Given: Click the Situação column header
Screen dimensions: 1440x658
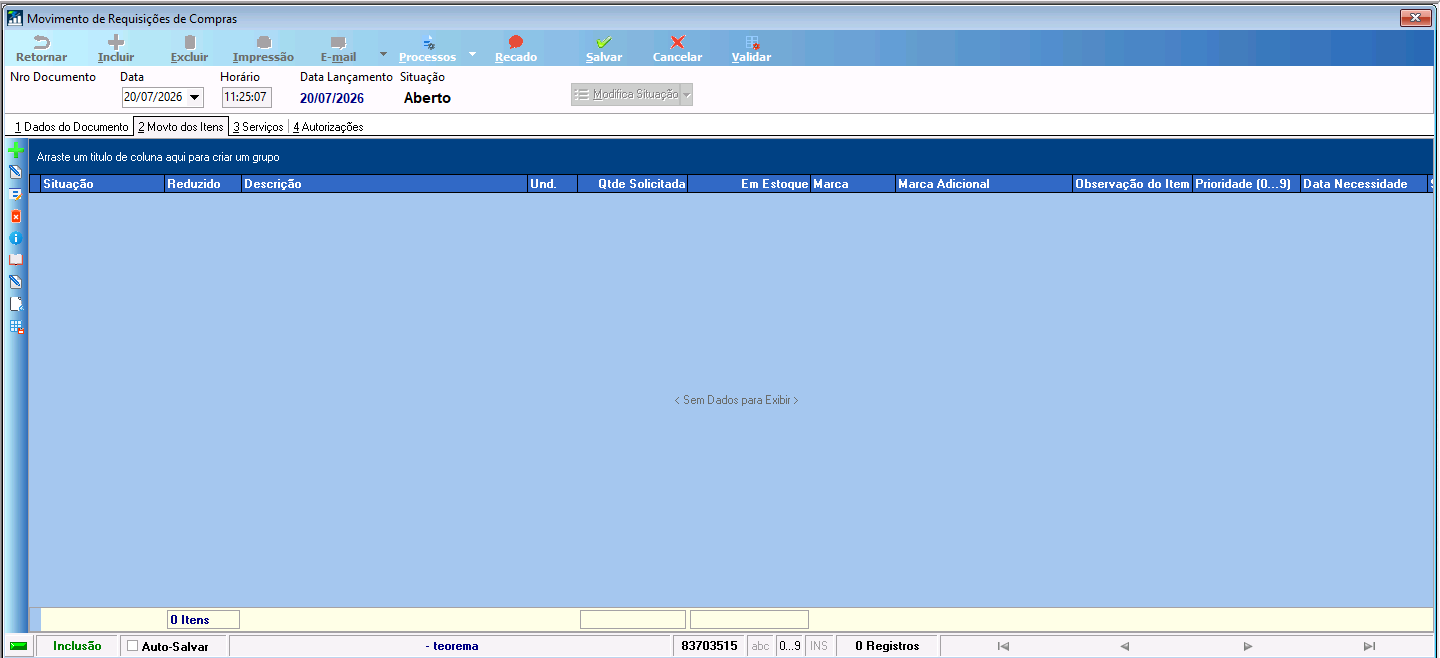Looking at the screenshot, I should click(x=102, y=184).
